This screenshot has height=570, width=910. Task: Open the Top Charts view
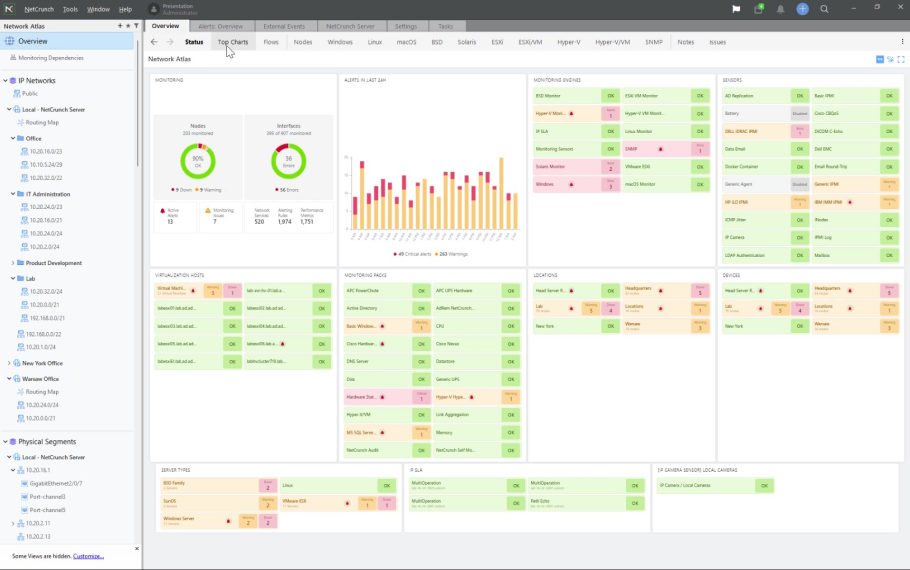tap(233, 42)
